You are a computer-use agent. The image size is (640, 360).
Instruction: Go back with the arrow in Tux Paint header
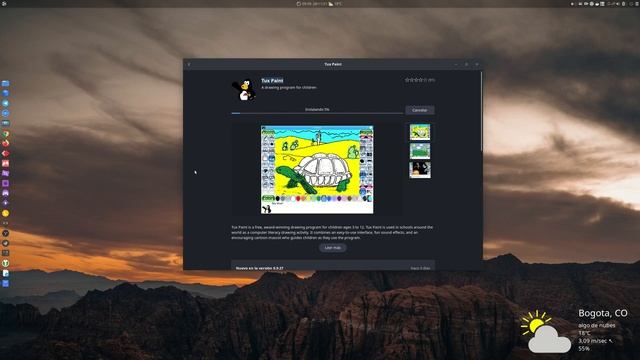[x=189, y=64]
